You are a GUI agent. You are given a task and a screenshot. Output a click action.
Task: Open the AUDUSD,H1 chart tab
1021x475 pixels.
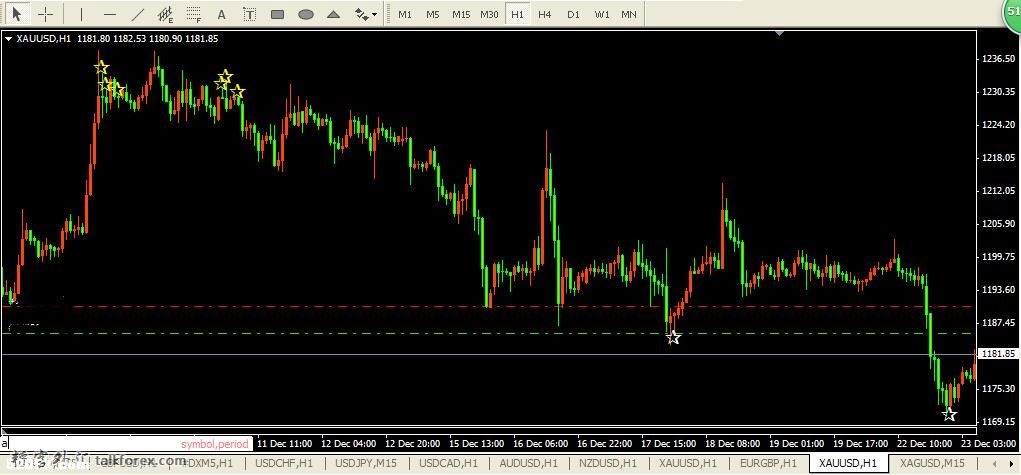point(529,463)
